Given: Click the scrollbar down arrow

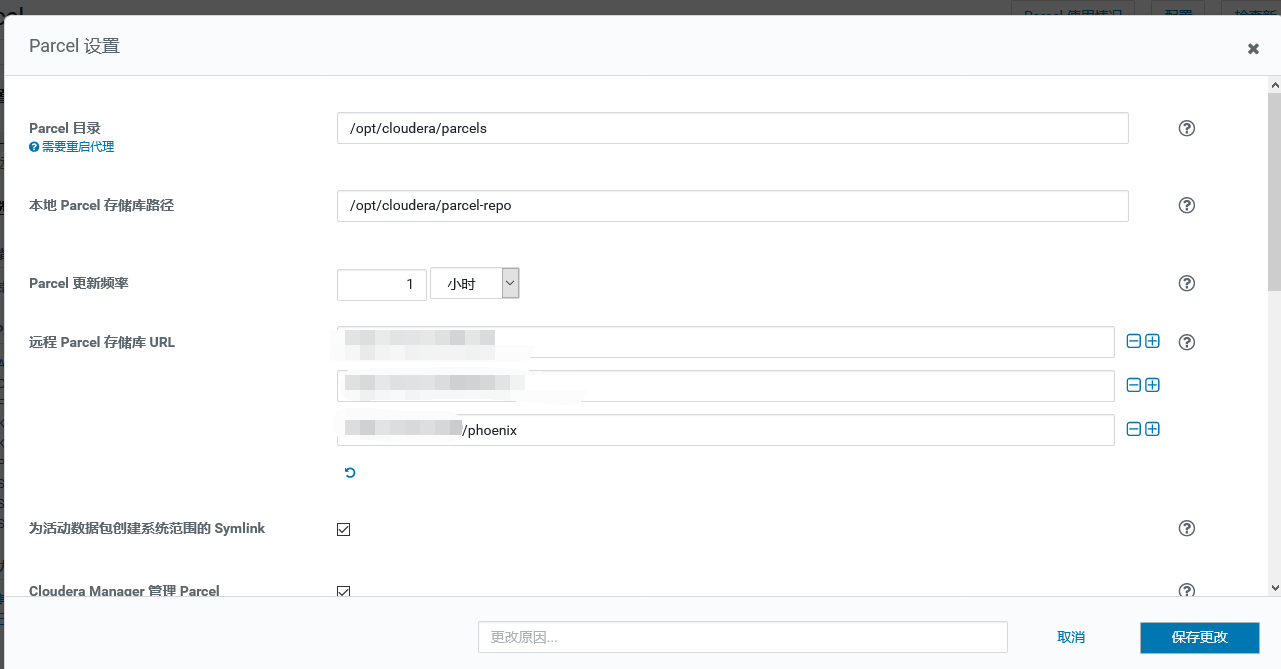Looking at the screenshot, I should 1274,588.
